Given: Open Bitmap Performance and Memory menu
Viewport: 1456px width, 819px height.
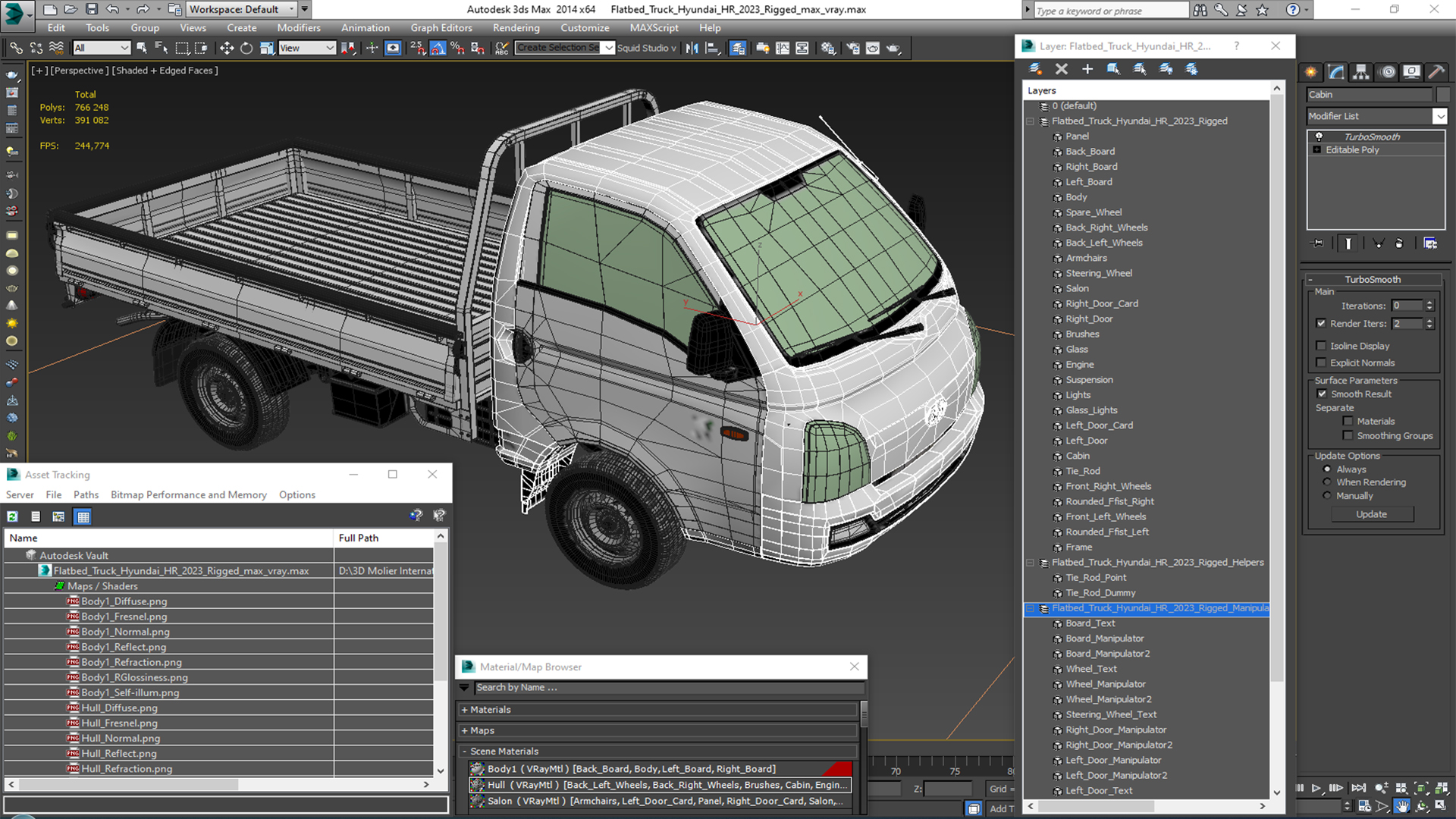Looking at the screenshot, I should coord(189,495).
